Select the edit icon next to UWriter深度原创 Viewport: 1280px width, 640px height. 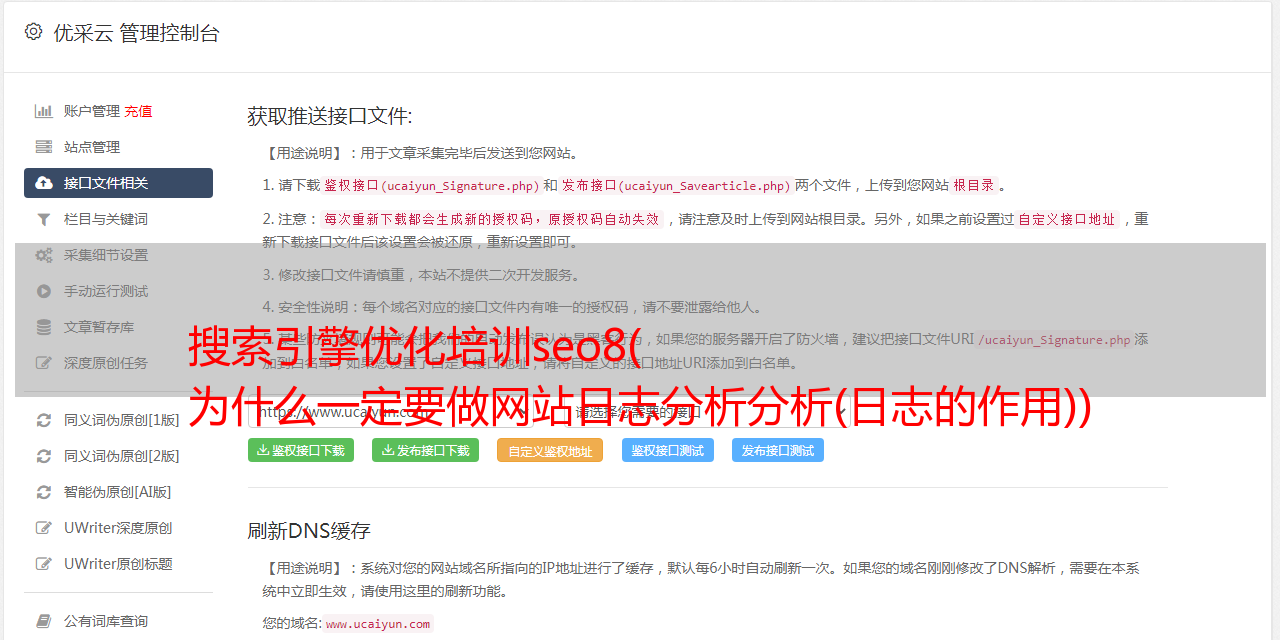pyautogui.click(x=44, y=528)
